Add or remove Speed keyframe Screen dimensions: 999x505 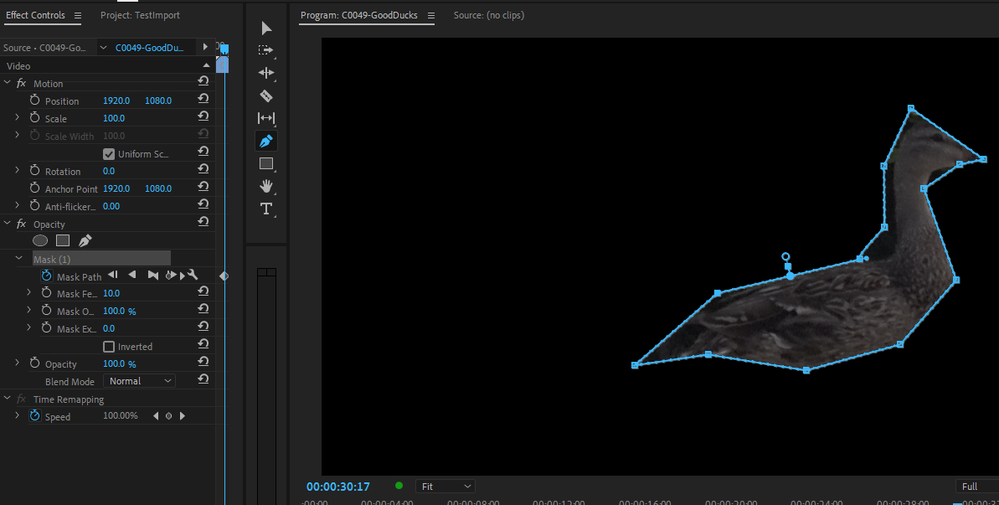pyautogui.click(x=169, y=416)
